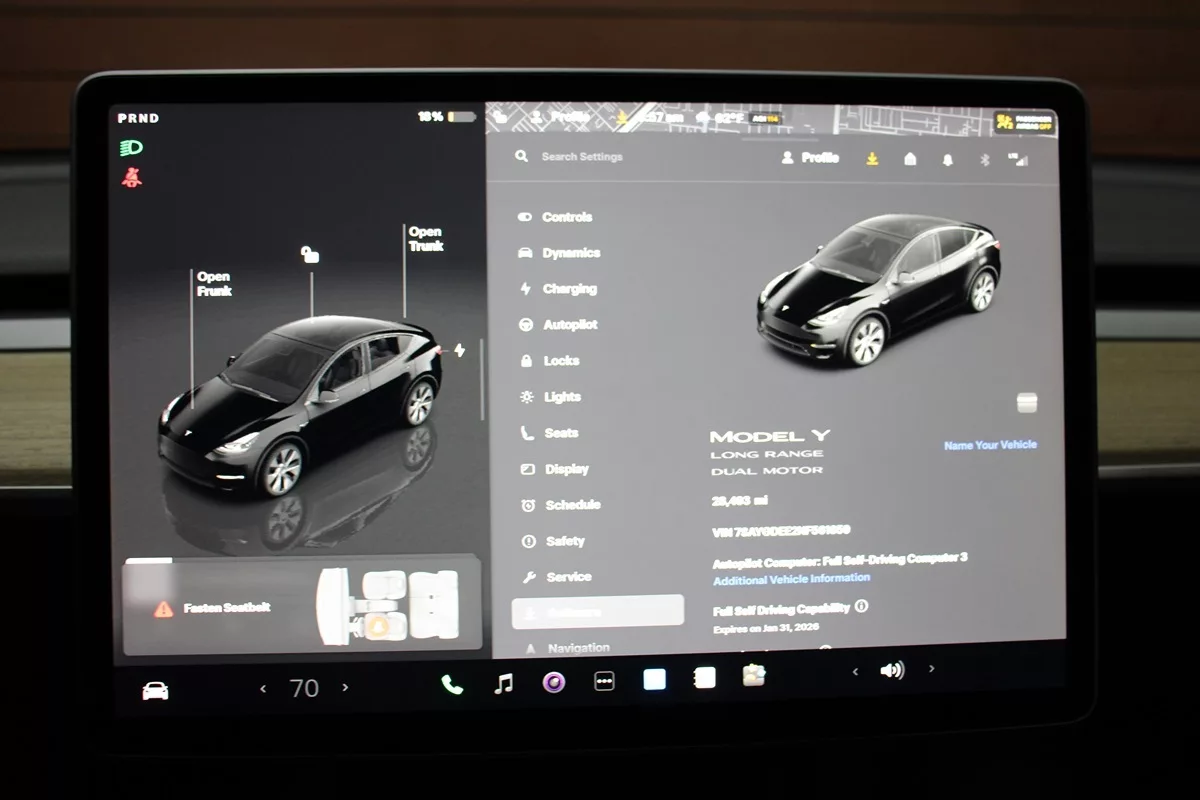Open the Autopilot settings menu
The height and width of the screenshot is (800, 1200).
point(569,325)
